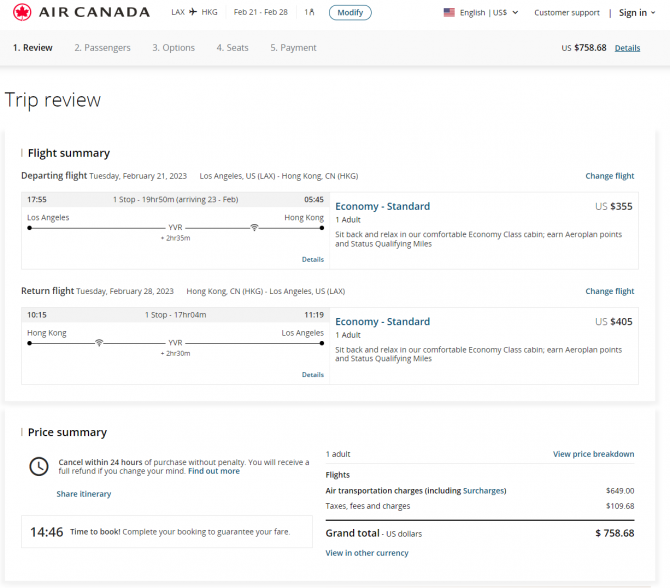
Task: Expand the Sign in menu
Action: [637, 13]
